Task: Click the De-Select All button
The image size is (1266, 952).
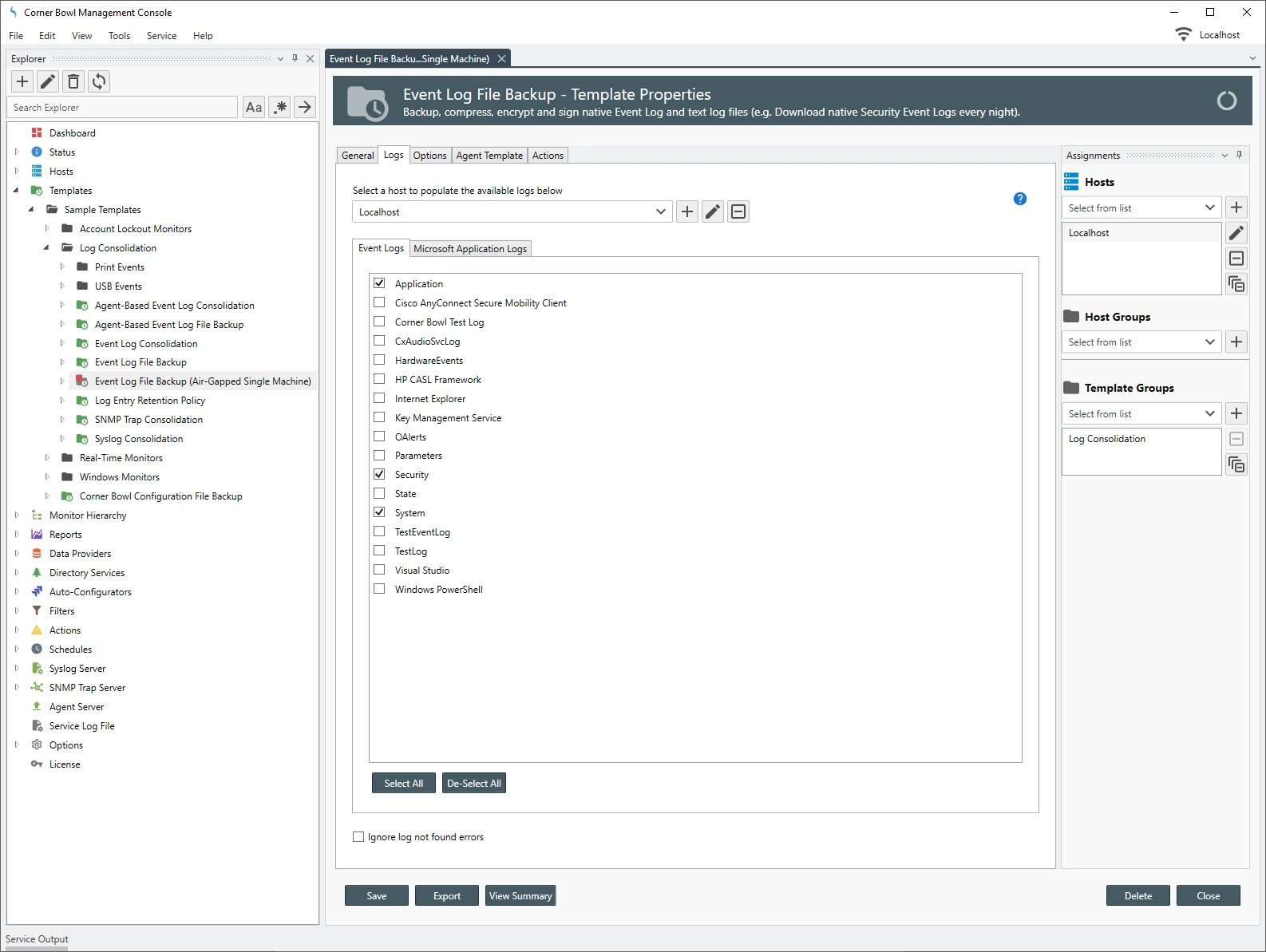Action: point(474,784)
